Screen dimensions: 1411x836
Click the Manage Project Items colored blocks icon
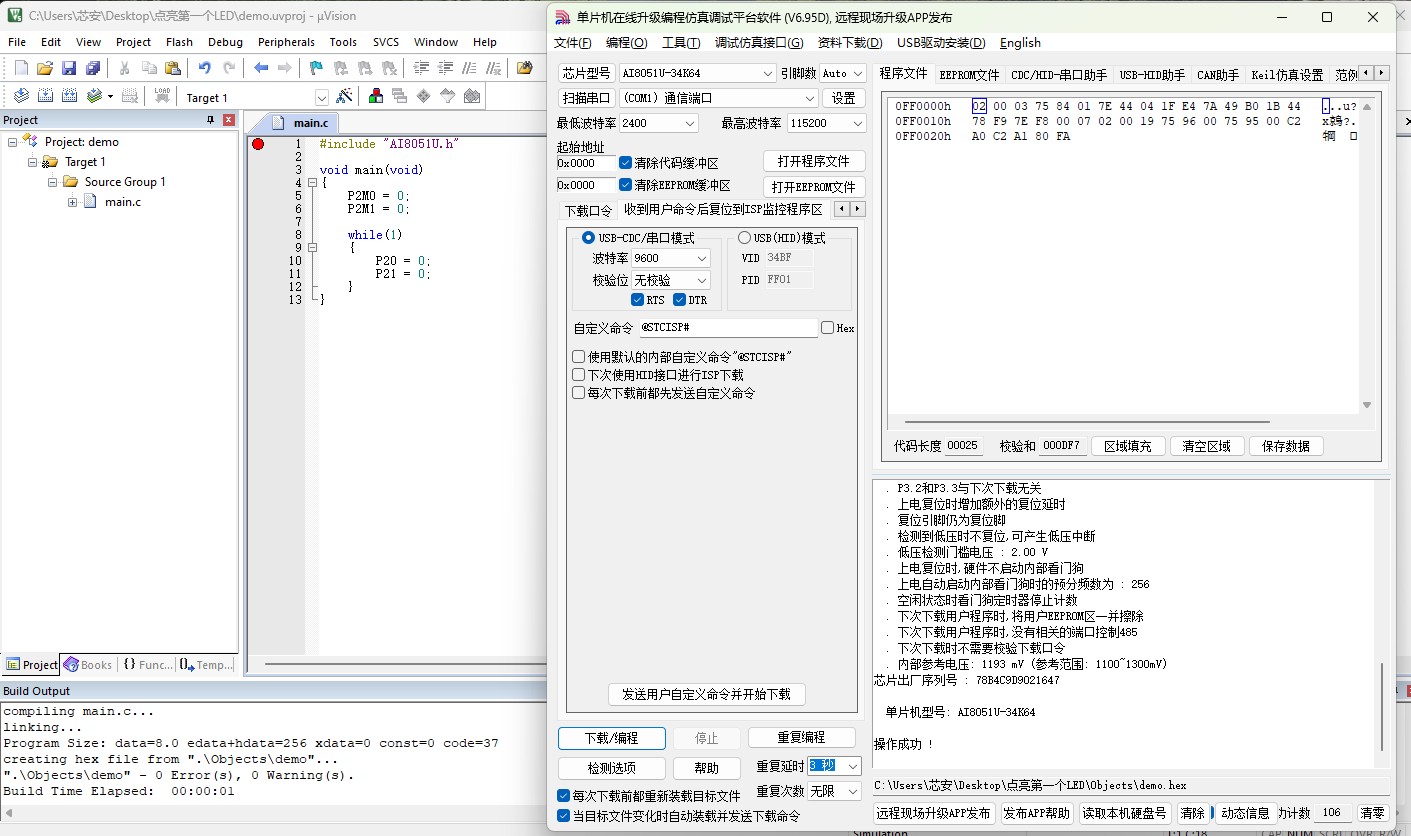[376, 96]
